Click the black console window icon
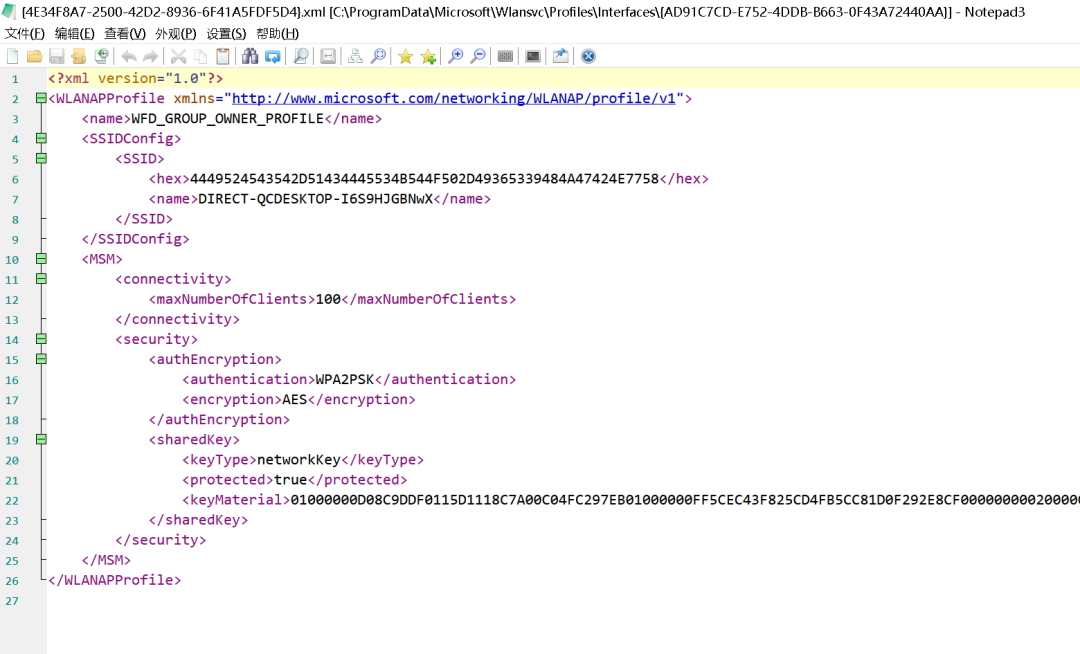Screen dimensions: 1080x654 point(533,56)
